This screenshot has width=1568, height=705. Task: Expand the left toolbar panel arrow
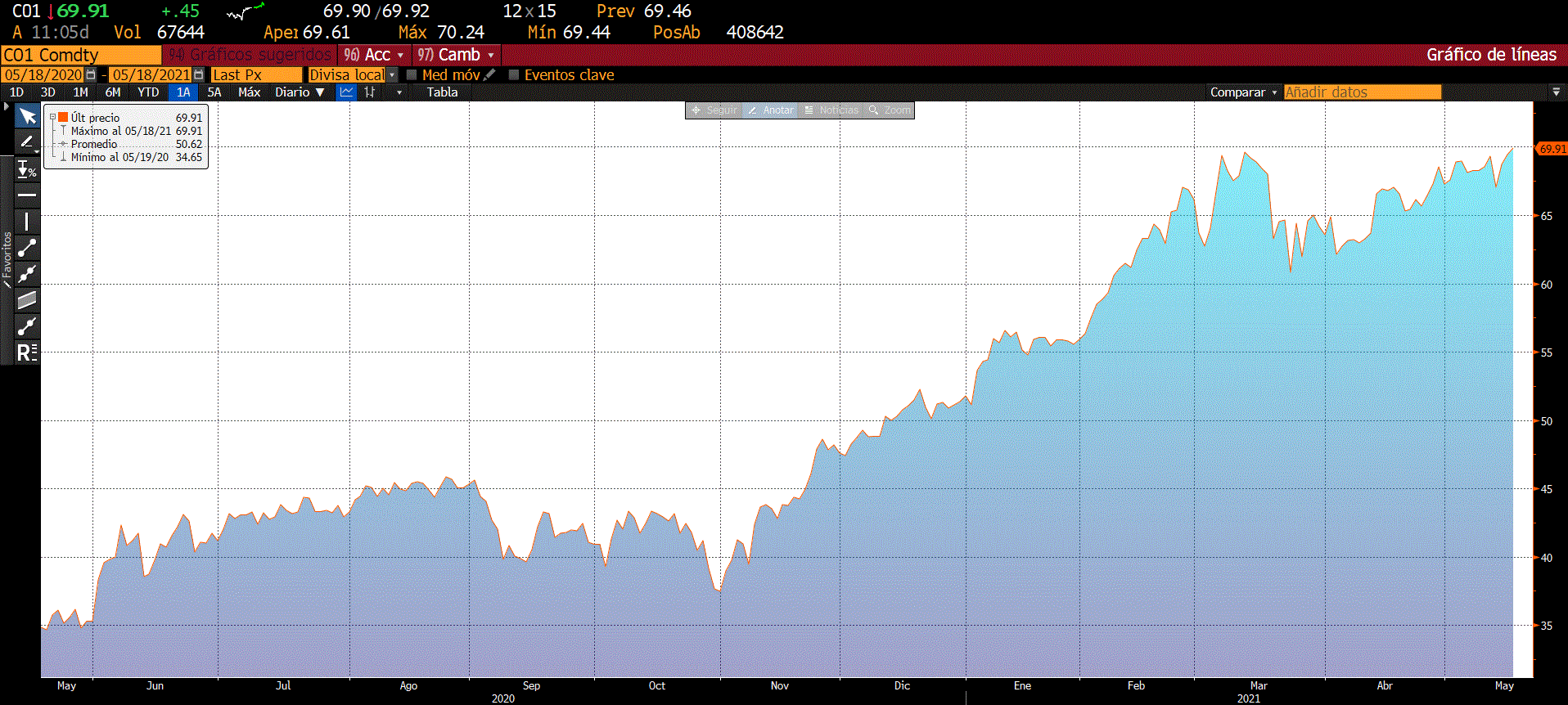point(7,106)
